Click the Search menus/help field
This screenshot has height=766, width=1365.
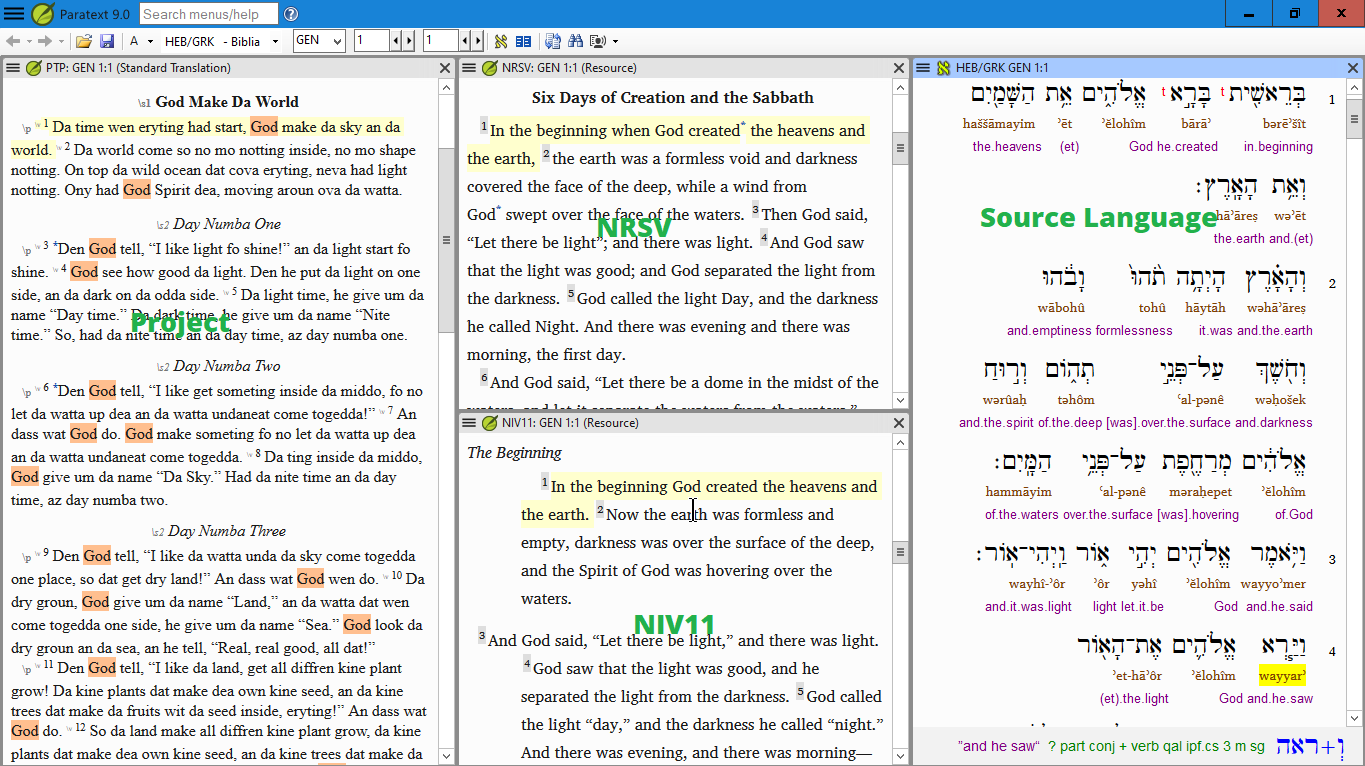pyautogui.click(x=207, y=14)
